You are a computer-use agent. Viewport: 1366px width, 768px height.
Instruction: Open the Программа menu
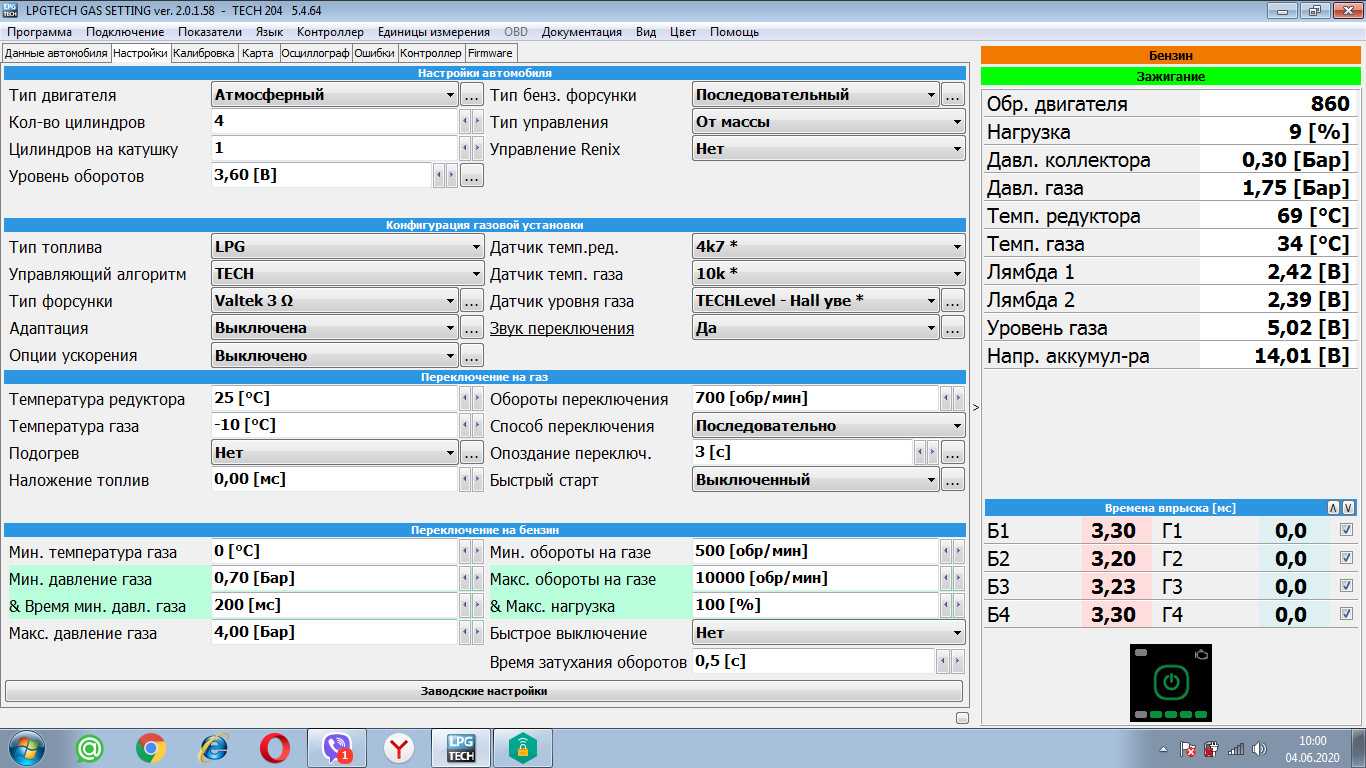(39, 32)
